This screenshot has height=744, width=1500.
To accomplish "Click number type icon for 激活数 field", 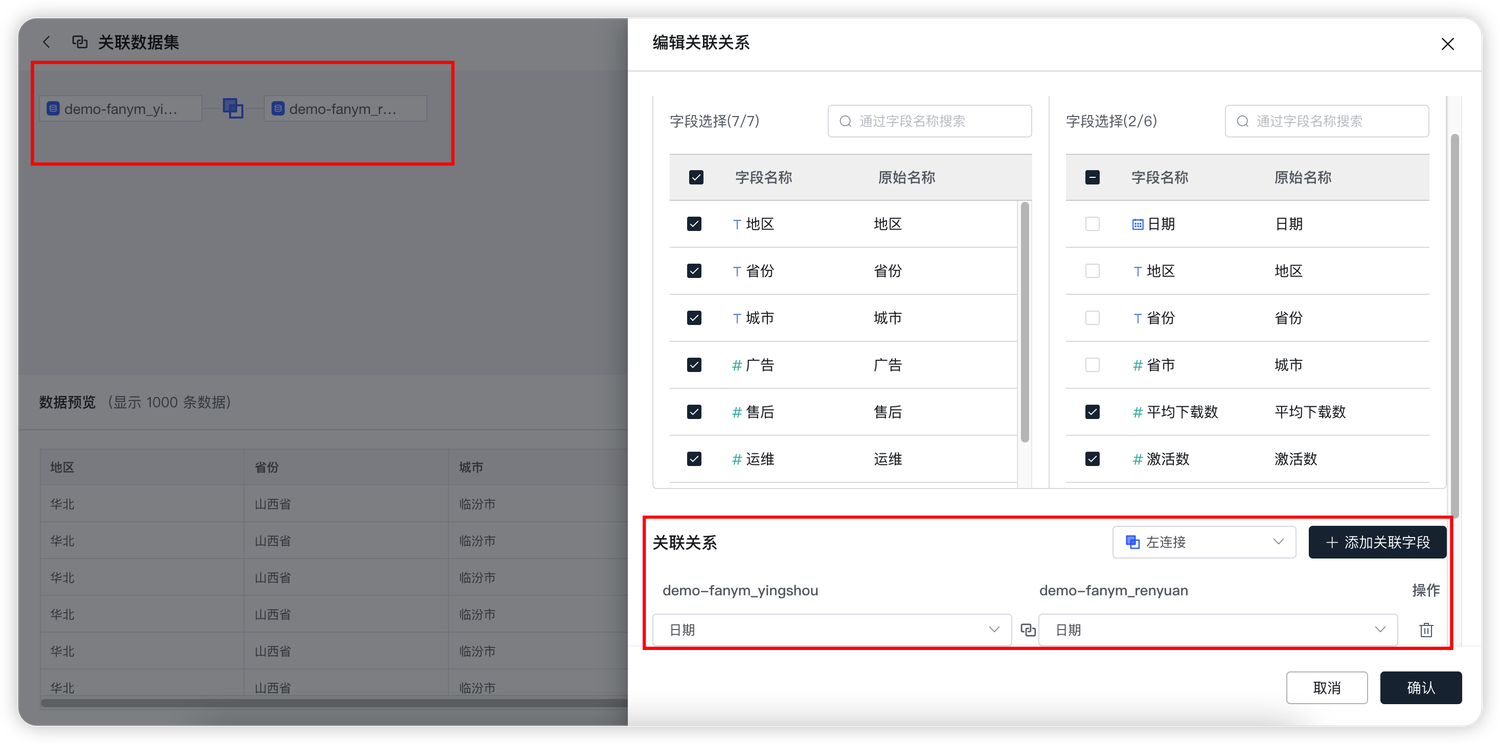I will click(1137, 459).
